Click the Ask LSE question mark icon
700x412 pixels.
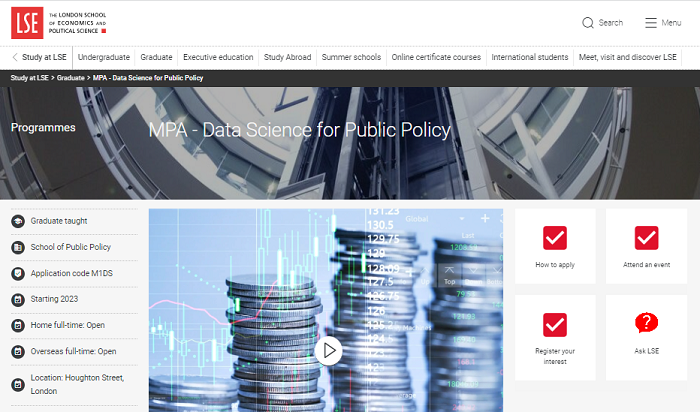tap(646, 323)
